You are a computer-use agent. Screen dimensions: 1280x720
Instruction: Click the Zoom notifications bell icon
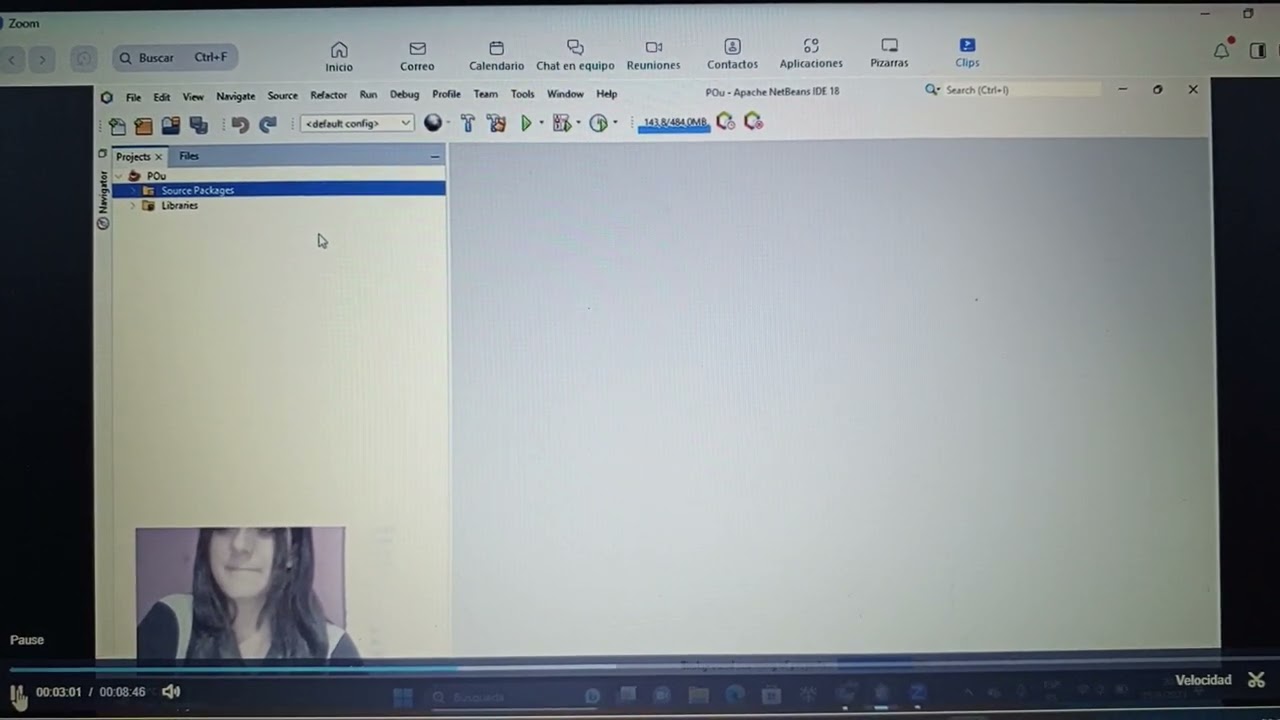[x=1221, y=51]
